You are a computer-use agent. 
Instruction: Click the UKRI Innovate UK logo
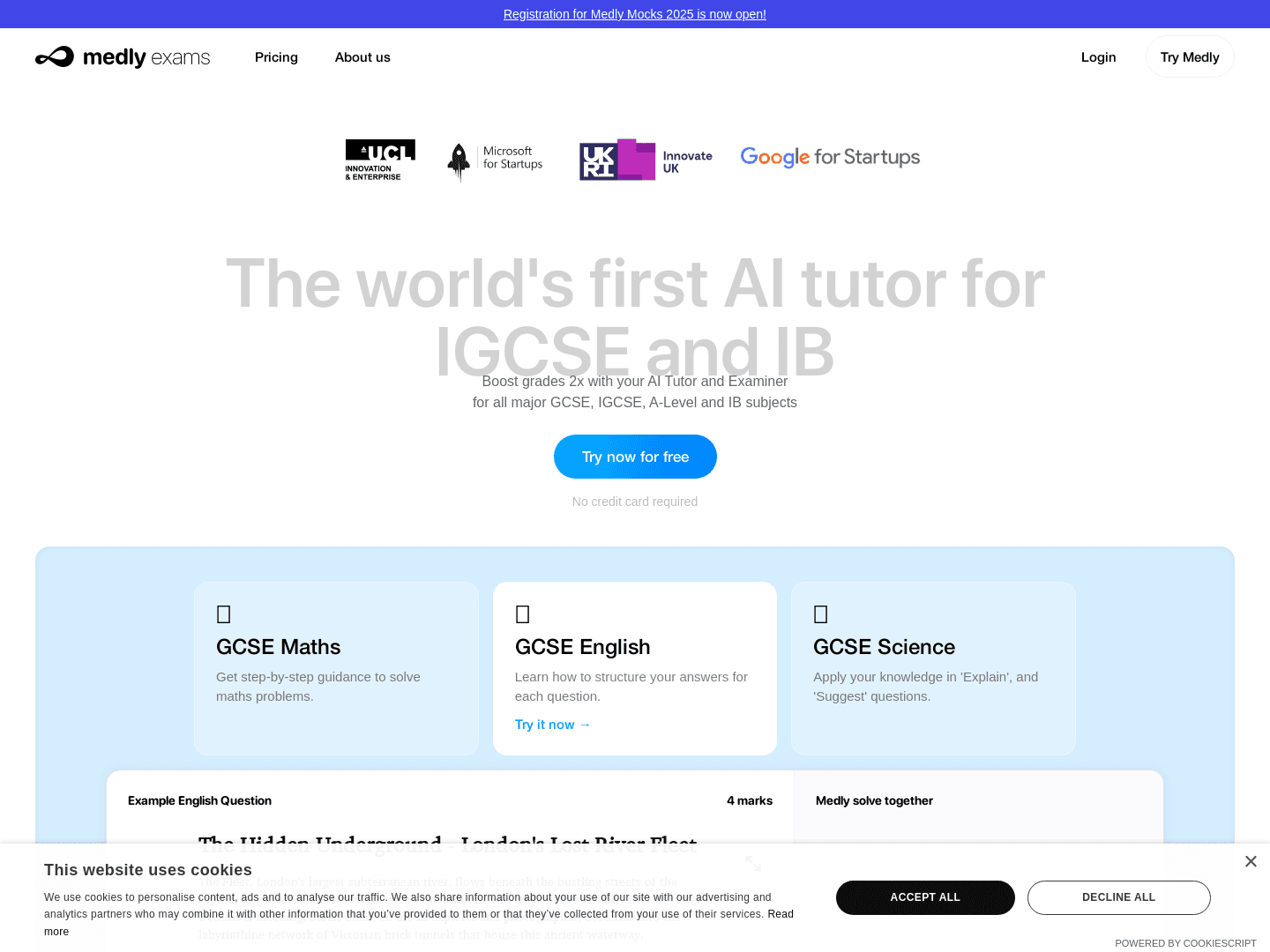pyautogui.click(x=645, y=160)
